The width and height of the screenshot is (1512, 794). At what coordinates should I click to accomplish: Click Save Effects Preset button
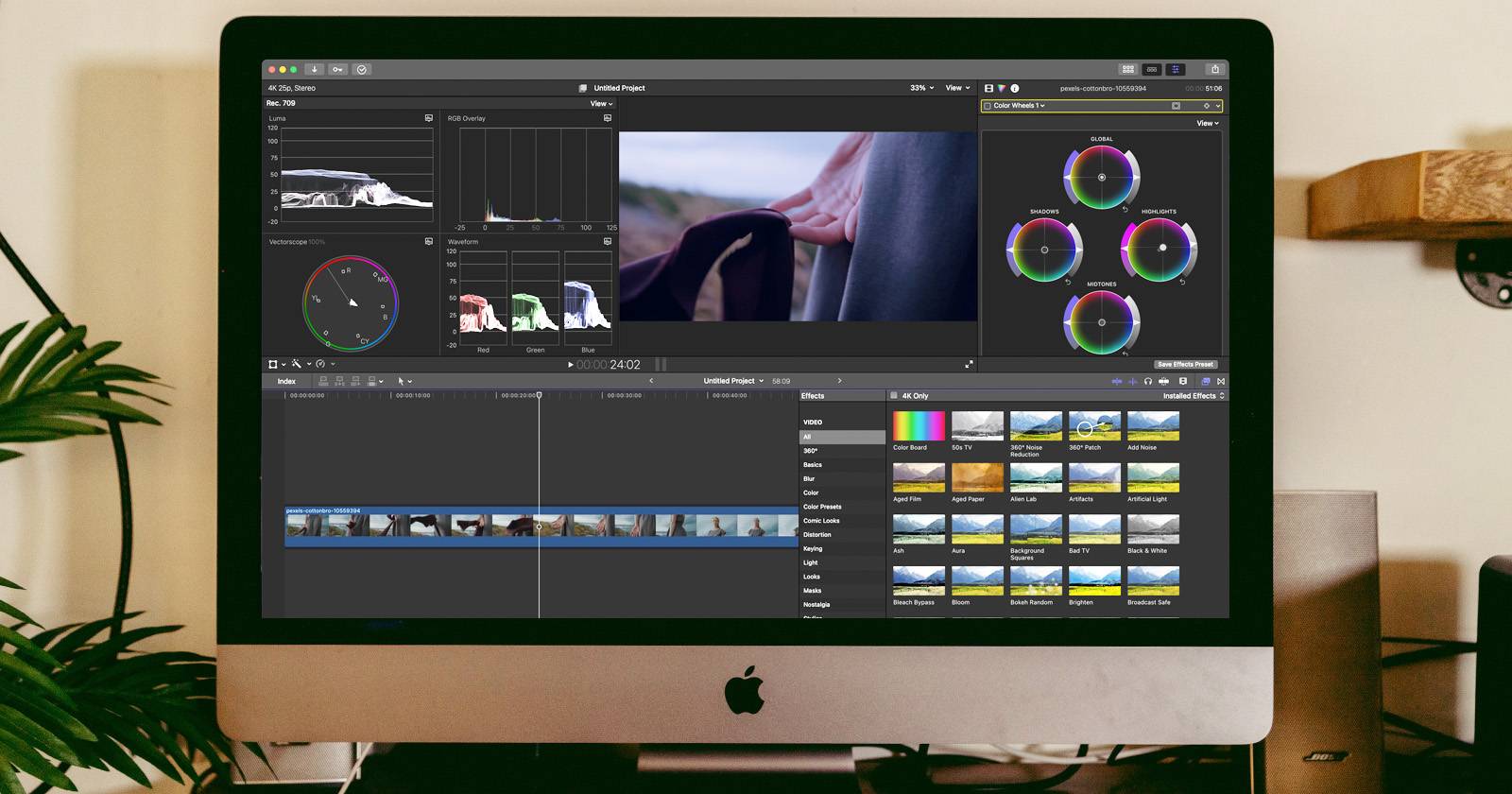coord(1185,364)
